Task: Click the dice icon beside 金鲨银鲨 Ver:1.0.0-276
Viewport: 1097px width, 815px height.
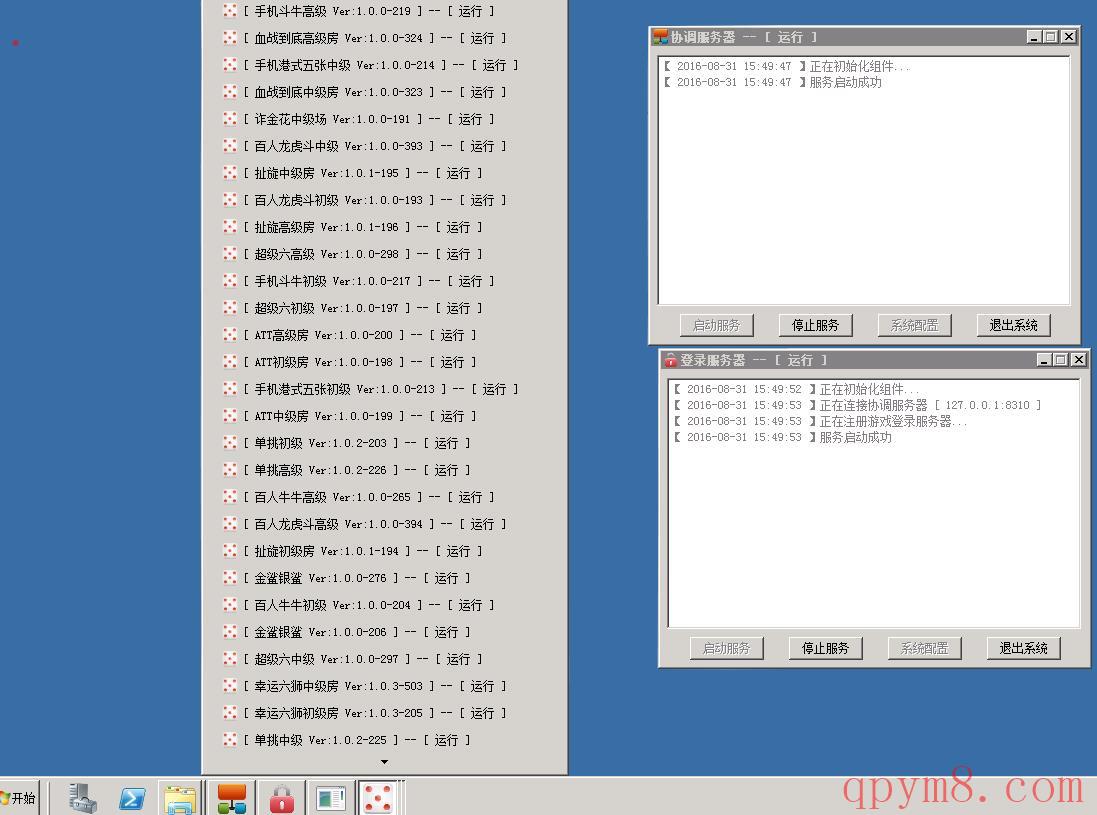Action: pos(229,578)
